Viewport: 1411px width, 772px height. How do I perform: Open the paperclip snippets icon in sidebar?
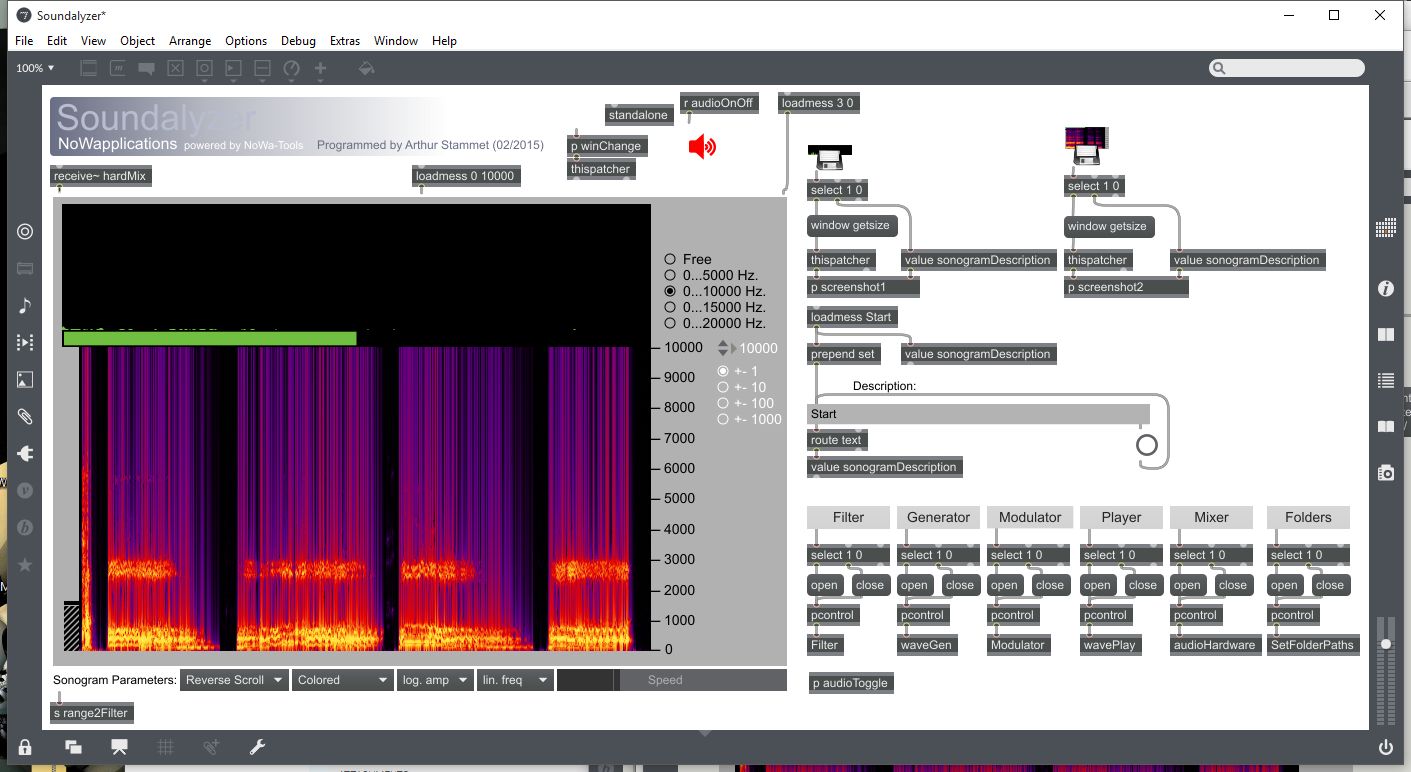25,416
